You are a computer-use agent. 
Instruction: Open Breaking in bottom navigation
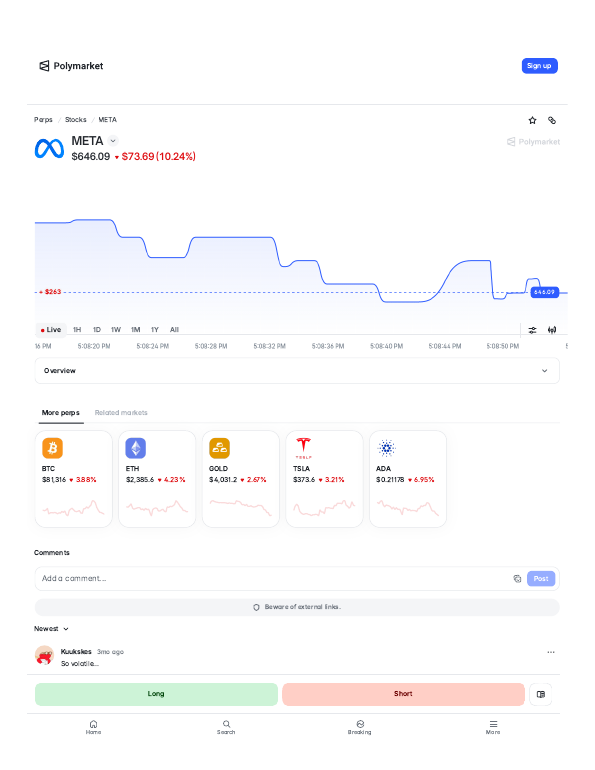(x=360, y=727)
